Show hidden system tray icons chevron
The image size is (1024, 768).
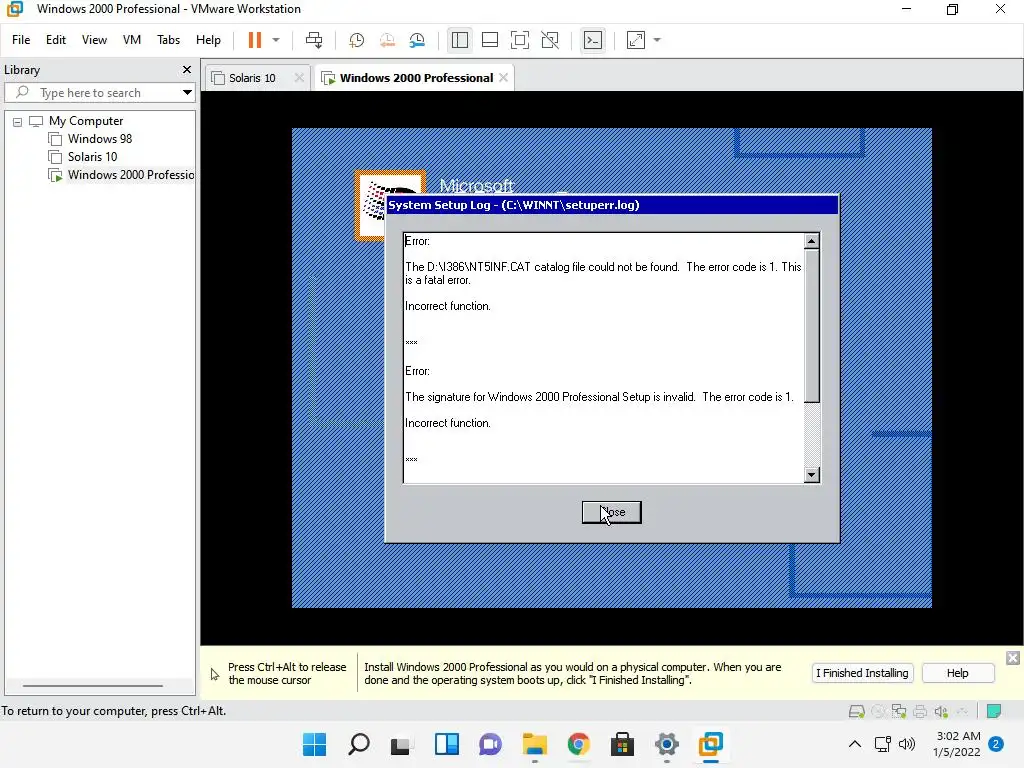[x=854, y=744]
